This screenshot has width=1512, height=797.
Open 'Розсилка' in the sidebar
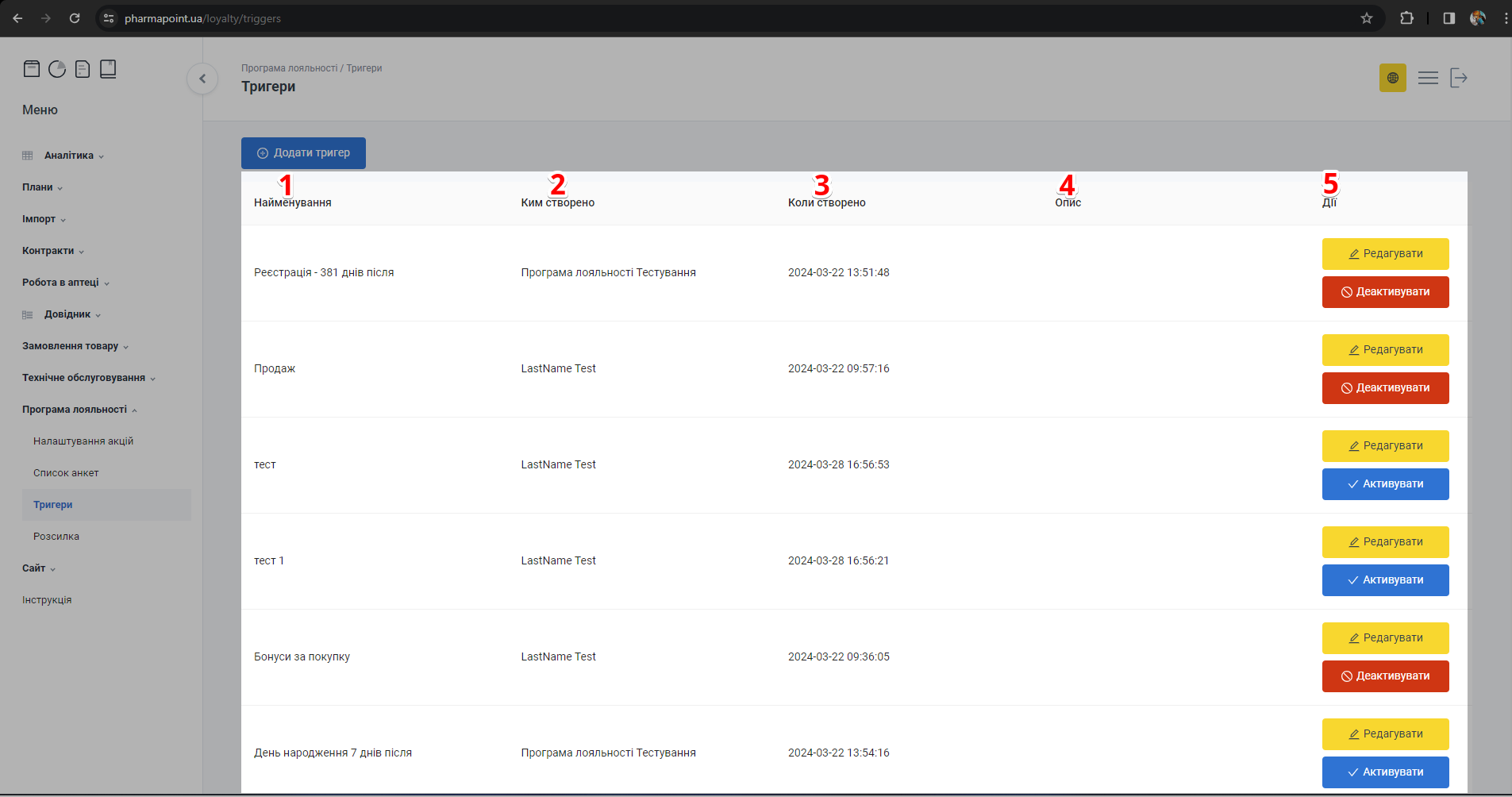point(56,537)
